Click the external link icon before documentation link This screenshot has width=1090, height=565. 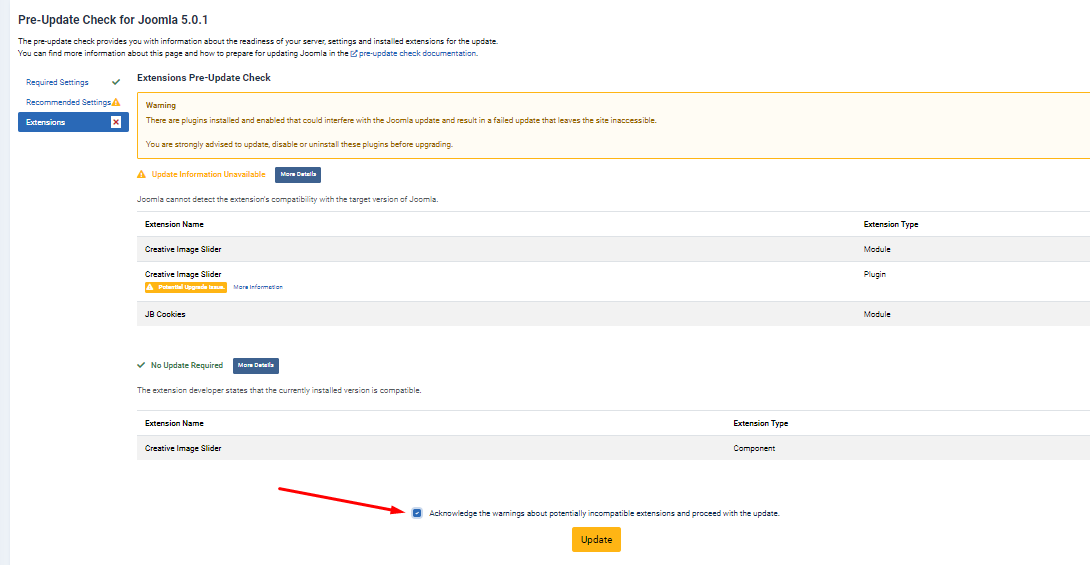(354, 53)
